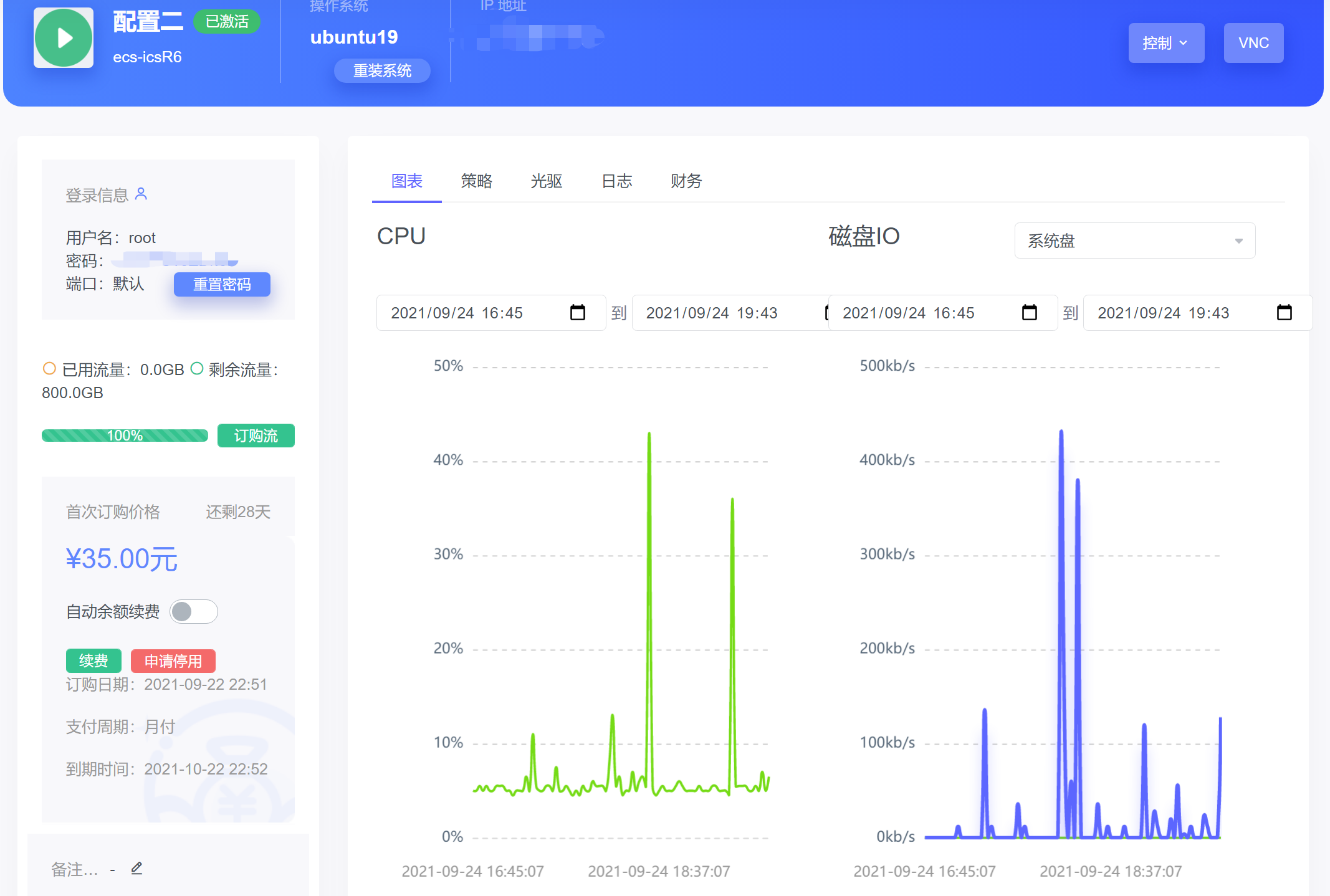Viewport: 1330px width, 896px height.
Task: Switch to the 策略 tab
Action: click(x=476, y=181)
